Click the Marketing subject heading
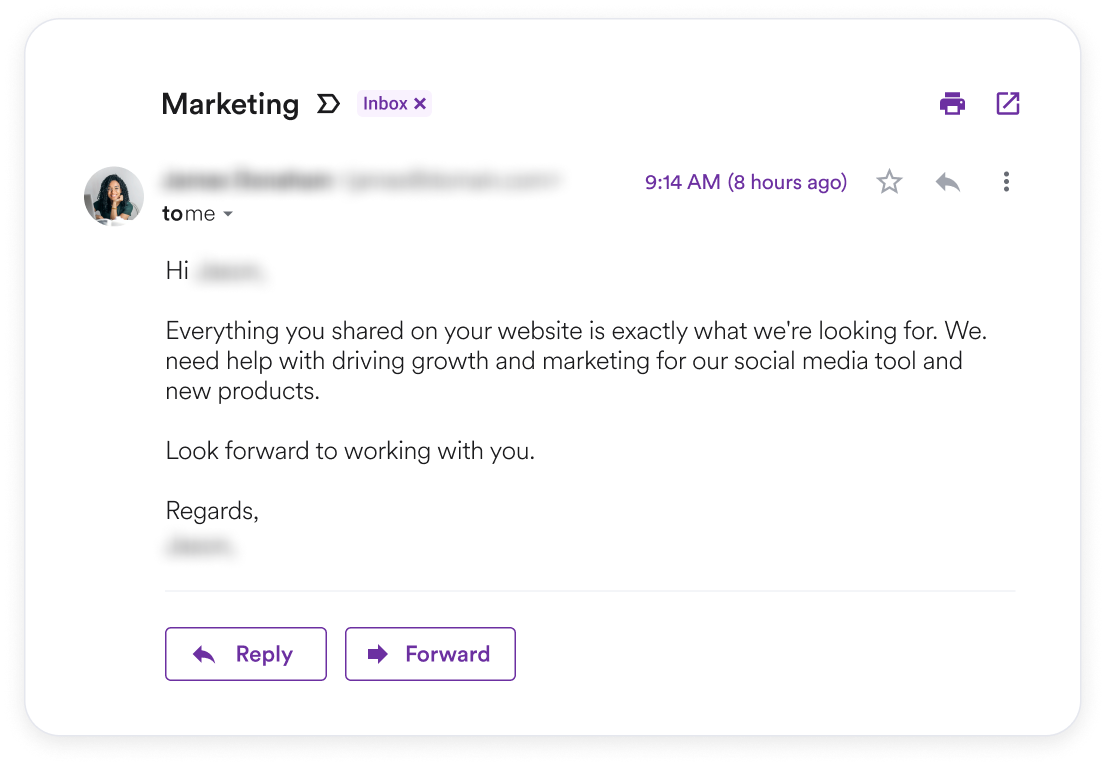 pos(230,104)
